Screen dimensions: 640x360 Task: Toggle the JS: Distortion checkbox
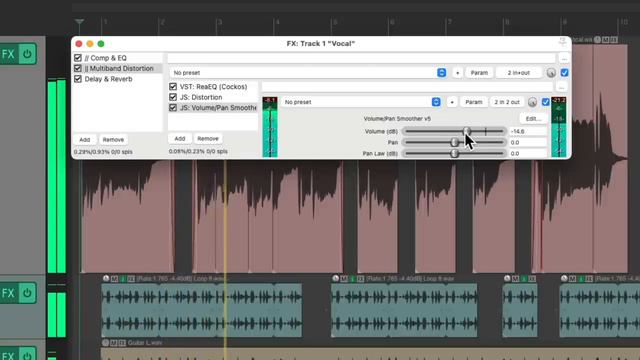point(173,97)
